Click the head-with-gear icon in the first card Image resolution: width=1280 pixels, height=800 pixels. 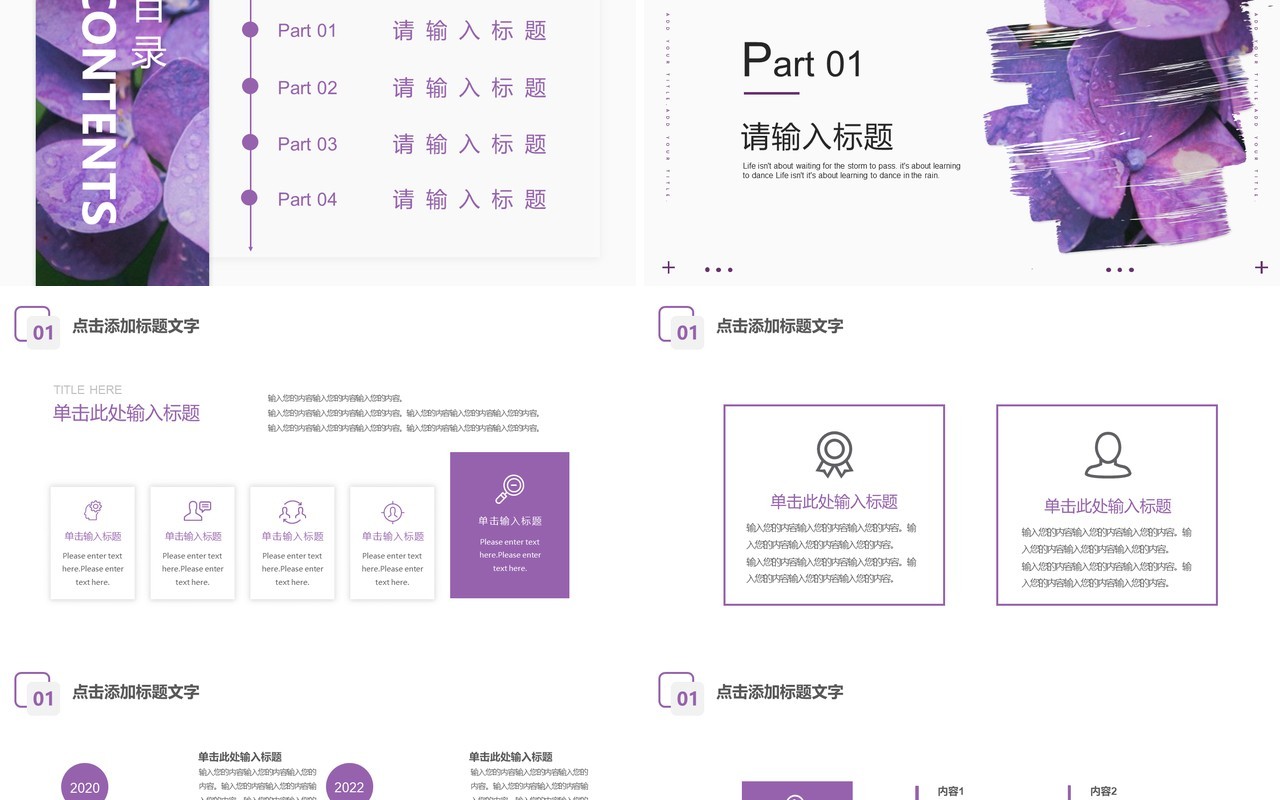93,511
